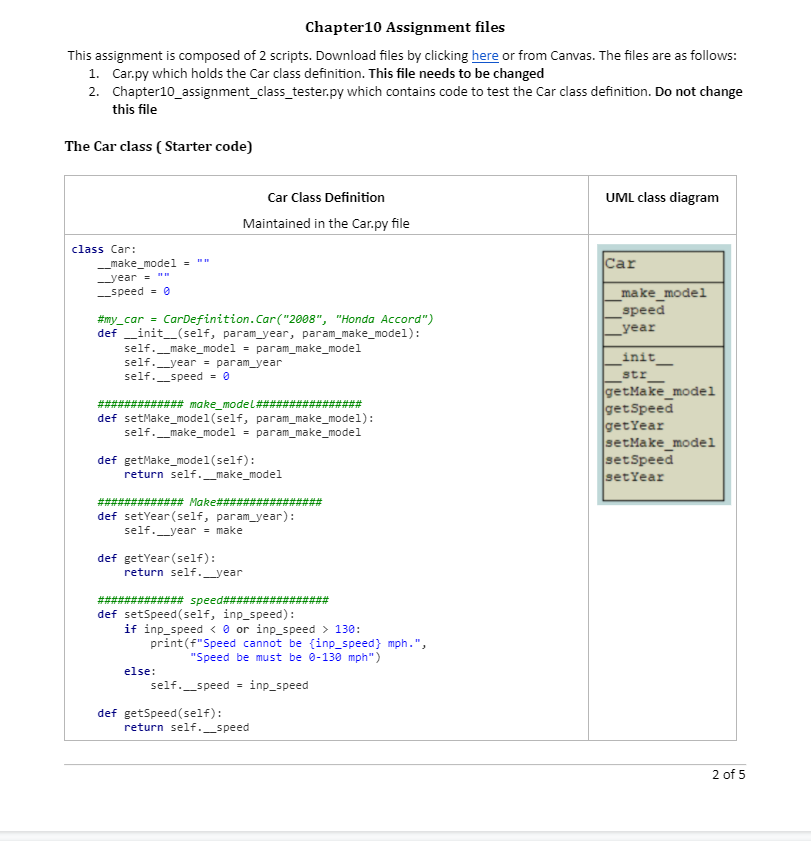
Task: Select the Car Class Definition table header
Action: pos(325,197)
